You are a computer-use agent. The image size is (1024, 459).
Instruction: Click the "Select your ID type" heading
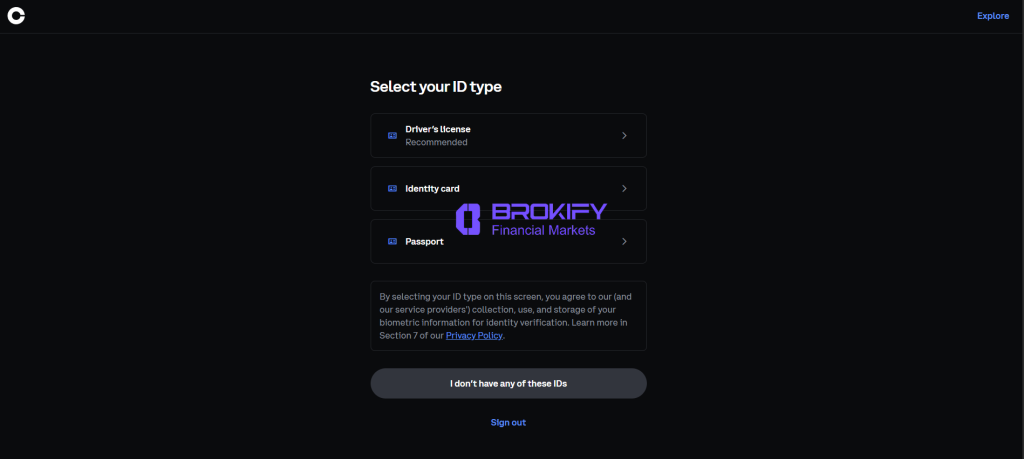click(435, 87)
